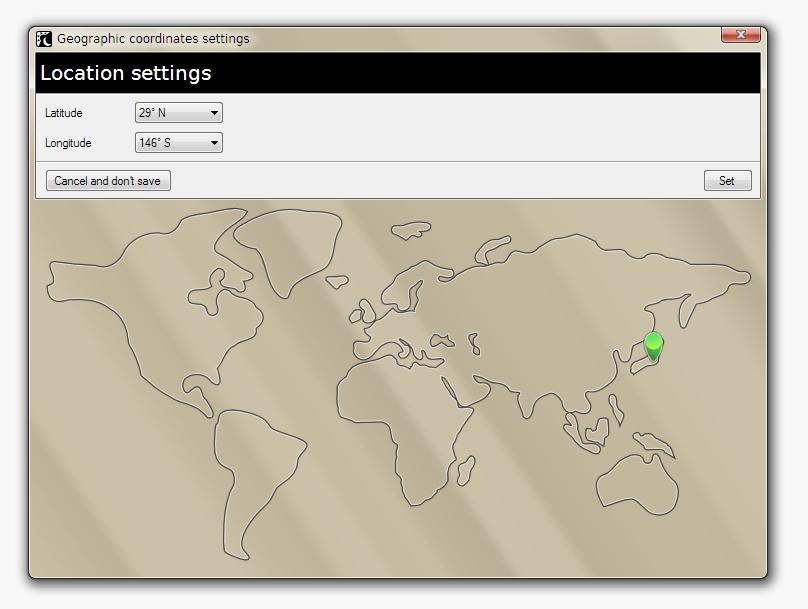Click the green location pin marker
Screen dimensions: 808x609
point(653,346)
